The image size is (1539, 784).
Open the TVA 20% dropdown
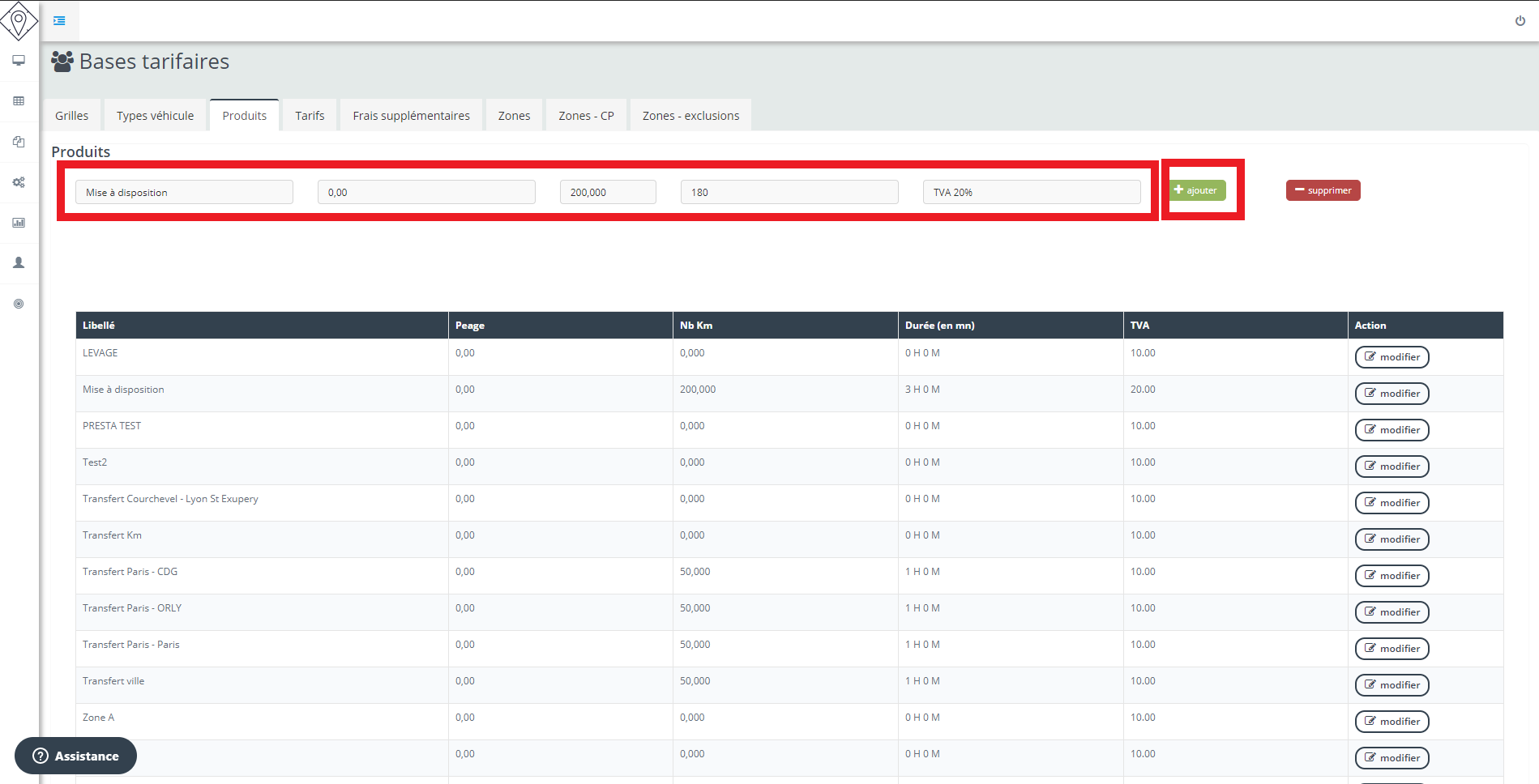pos(1031,193)
